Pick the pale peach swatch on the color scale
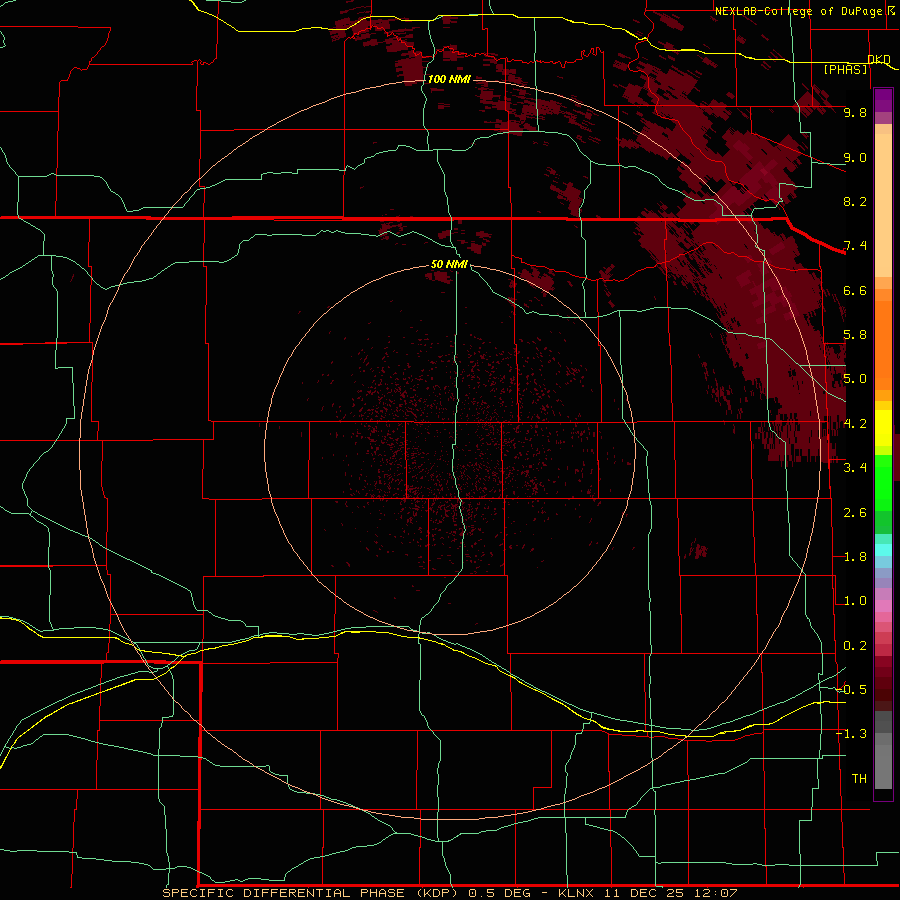Image resolution: width=900 pixels, height=900 pixels. [x=883, y=205]
